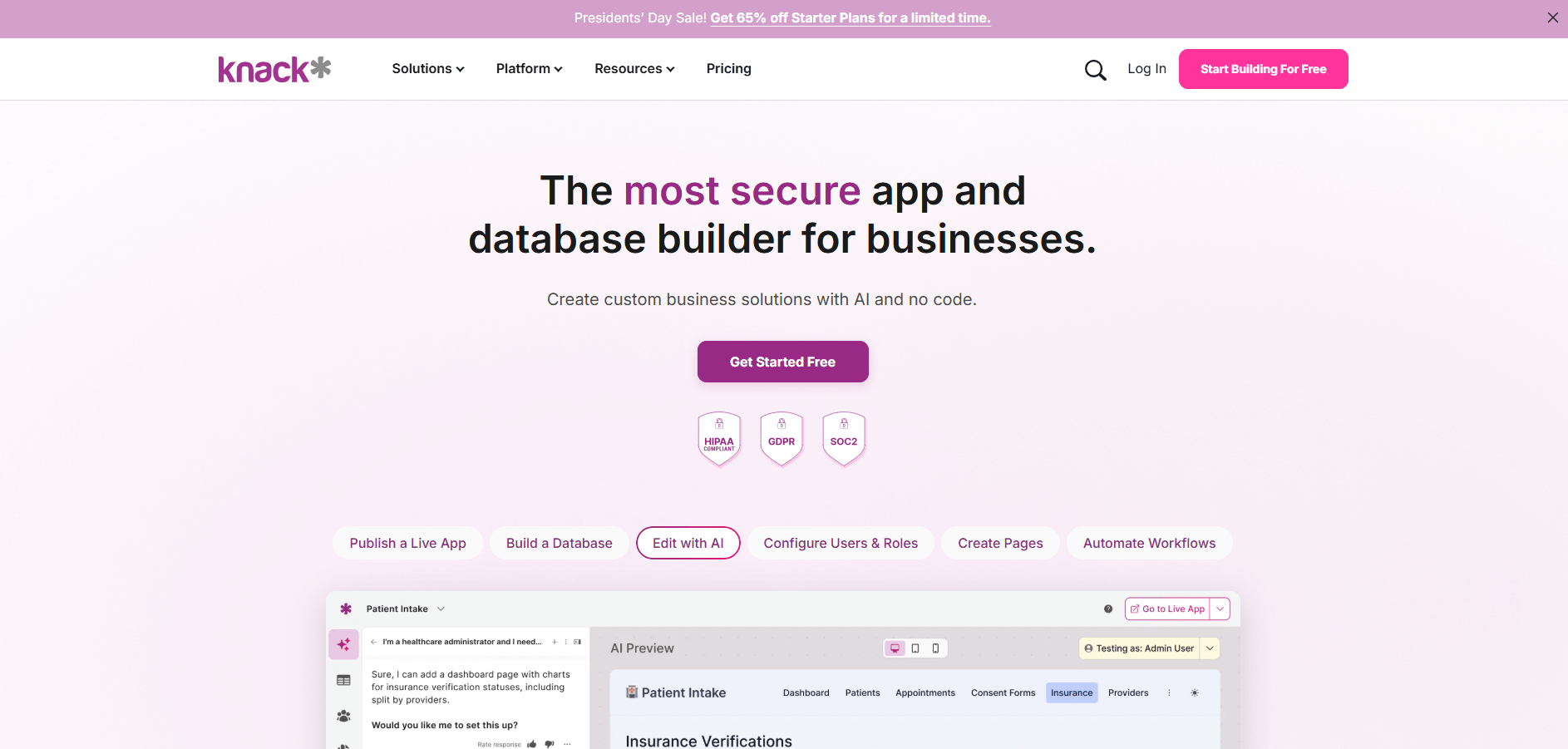Image resolution: width=1568 pixels, height=749 pixels.
Task: Expand the Resources menu
Action: [x=634, y=69]
